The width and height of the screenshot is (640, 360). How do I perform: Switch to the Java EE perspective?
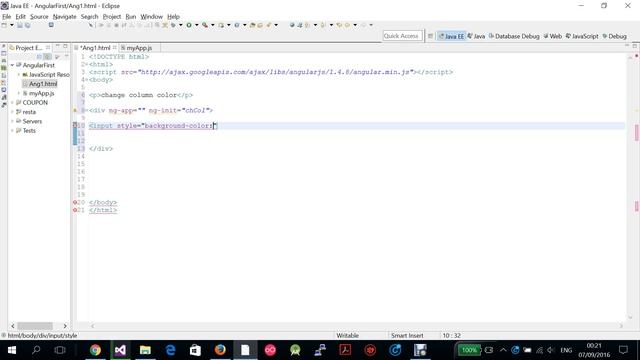coord(451,36)
